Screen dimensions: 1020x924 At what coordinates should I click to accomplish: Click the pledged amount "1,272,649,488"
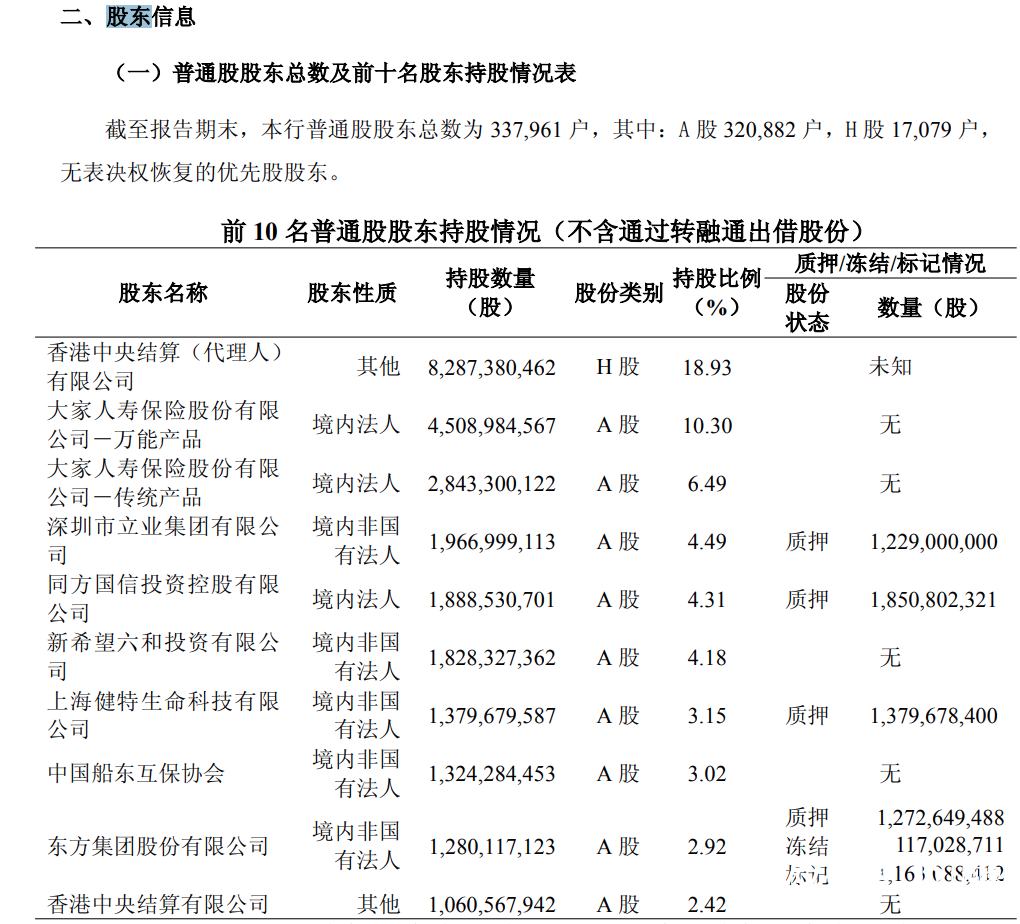coord(941,818)
